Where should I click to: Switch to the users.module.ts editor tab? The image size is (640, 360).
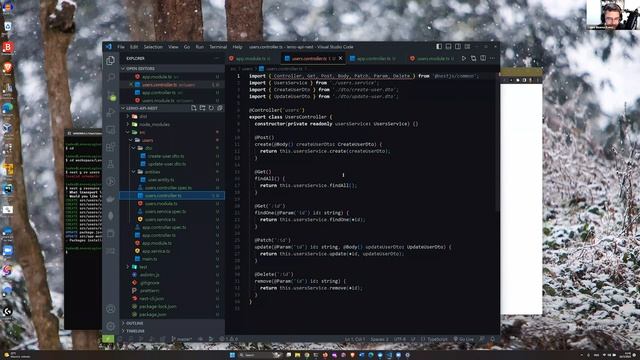point(433,58)
